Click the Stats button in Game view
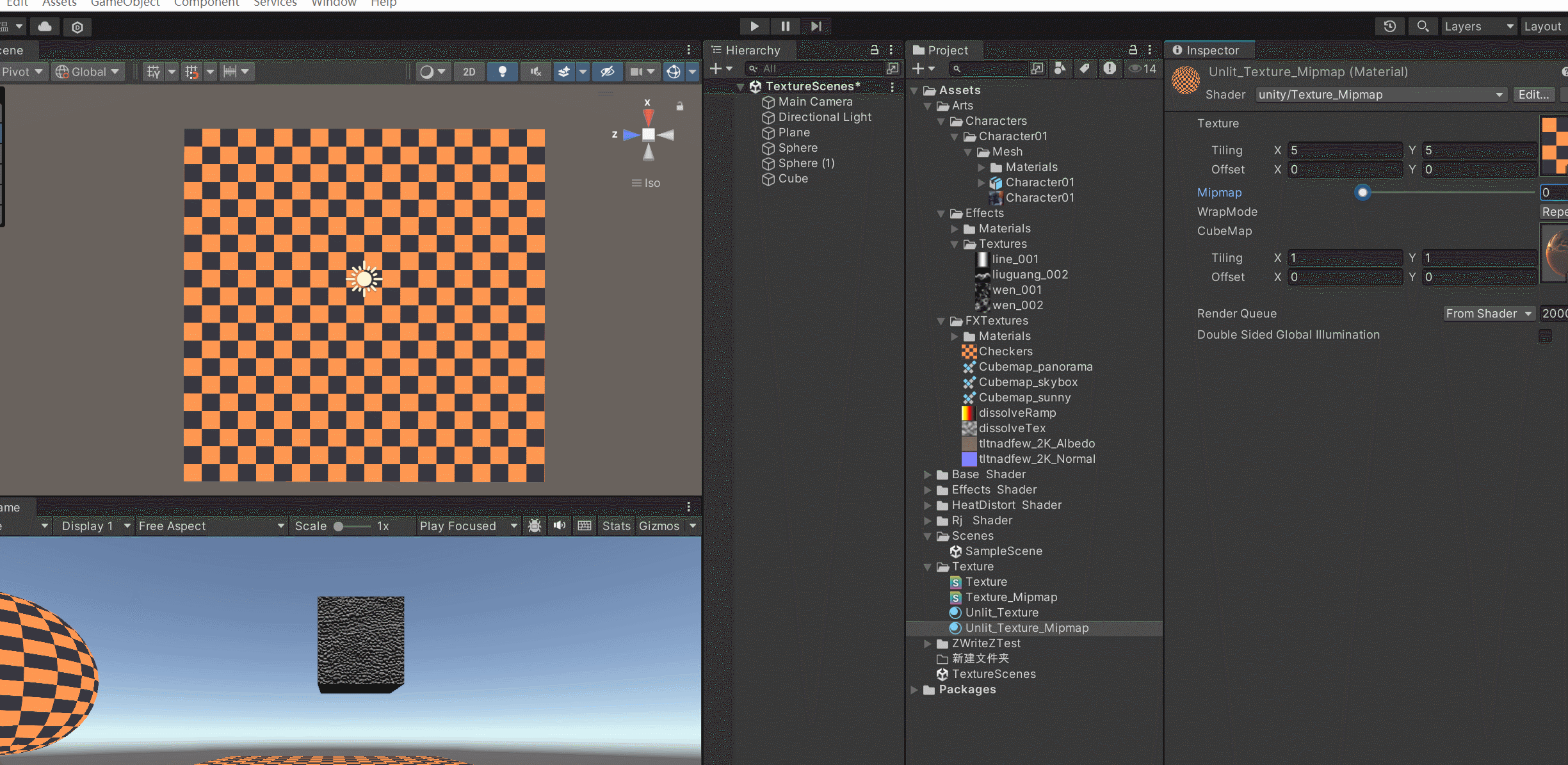The height and width of the screenshot is (765, 1568). [616, 526]
